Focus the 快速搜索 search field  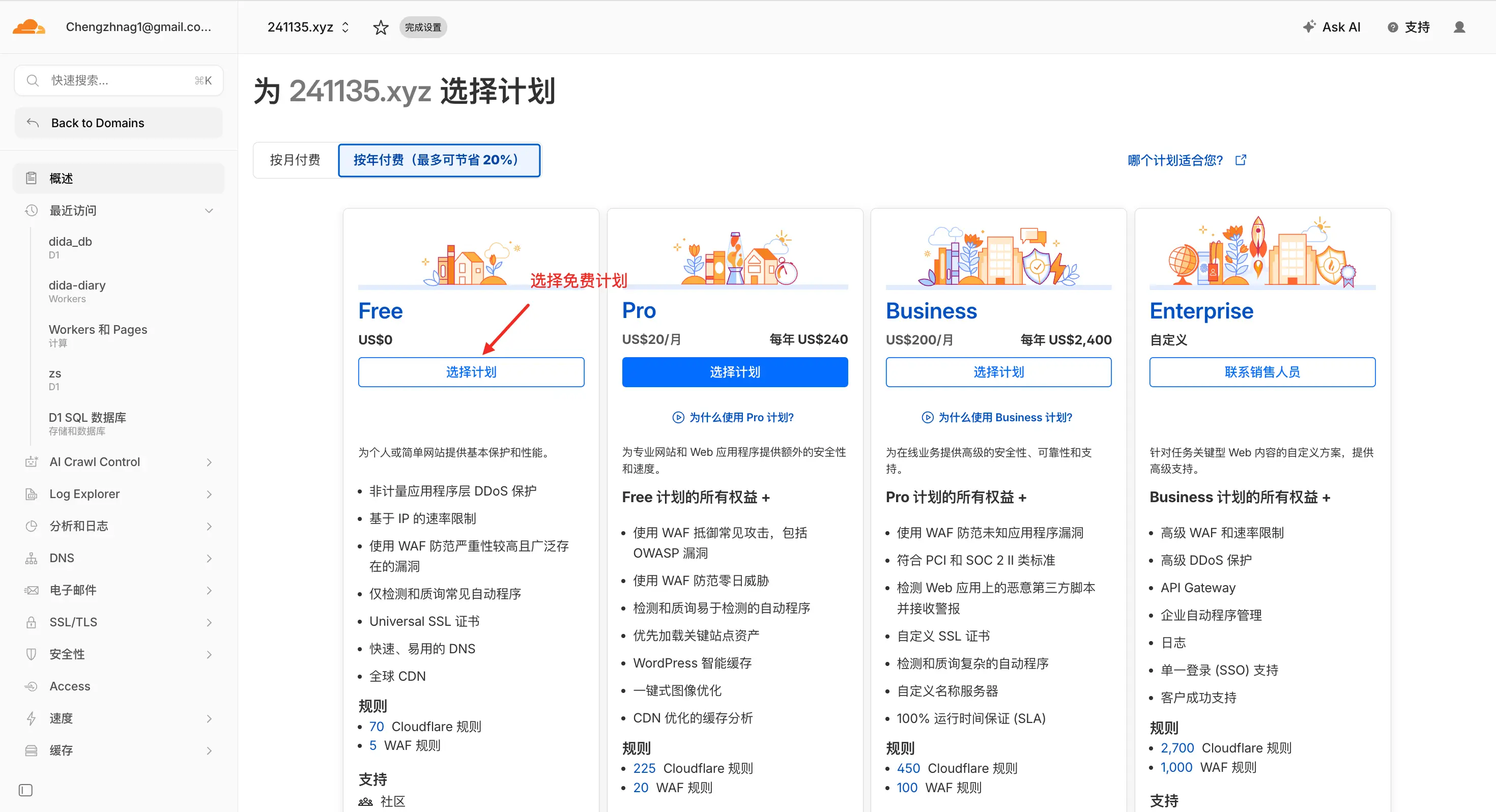[x=119, y=80]
